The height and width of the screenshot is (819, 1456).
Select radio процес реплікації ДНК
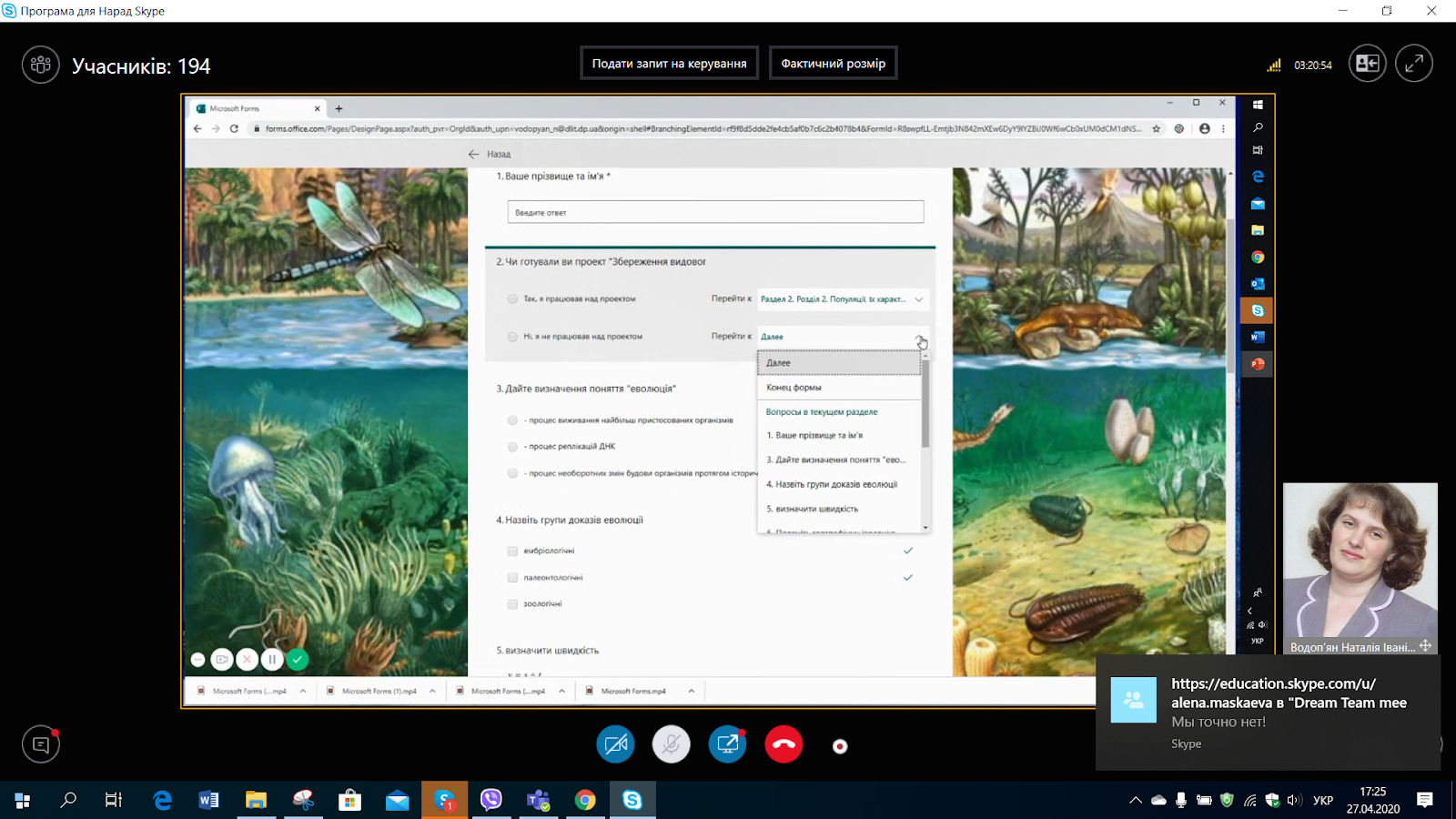512,447
